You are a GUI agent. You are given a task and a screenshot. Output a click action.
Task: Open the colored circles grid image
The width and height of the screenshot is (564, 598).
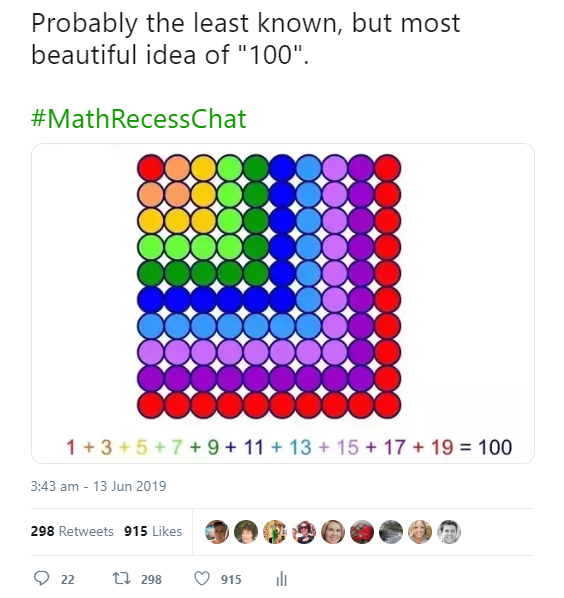point(283,303)
